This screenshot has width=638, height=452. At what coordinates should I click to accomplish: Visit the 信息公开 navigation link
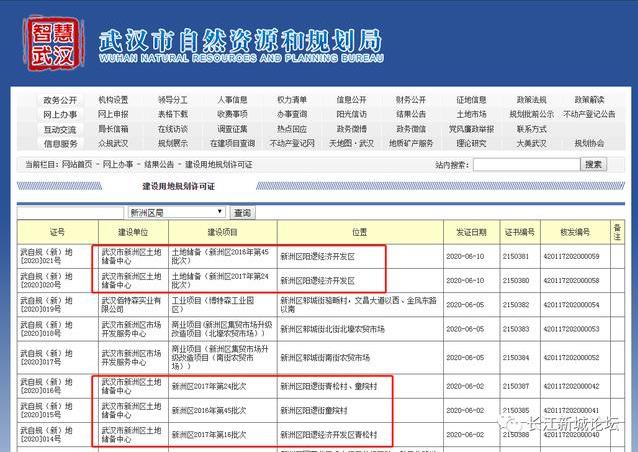pos(351,100)
